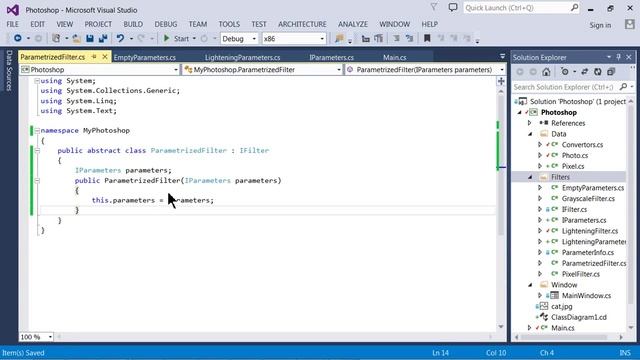The width and height of the screenshot is (640, 360).
Task: Open the ANALYZE menu
Action: point(353,24)
